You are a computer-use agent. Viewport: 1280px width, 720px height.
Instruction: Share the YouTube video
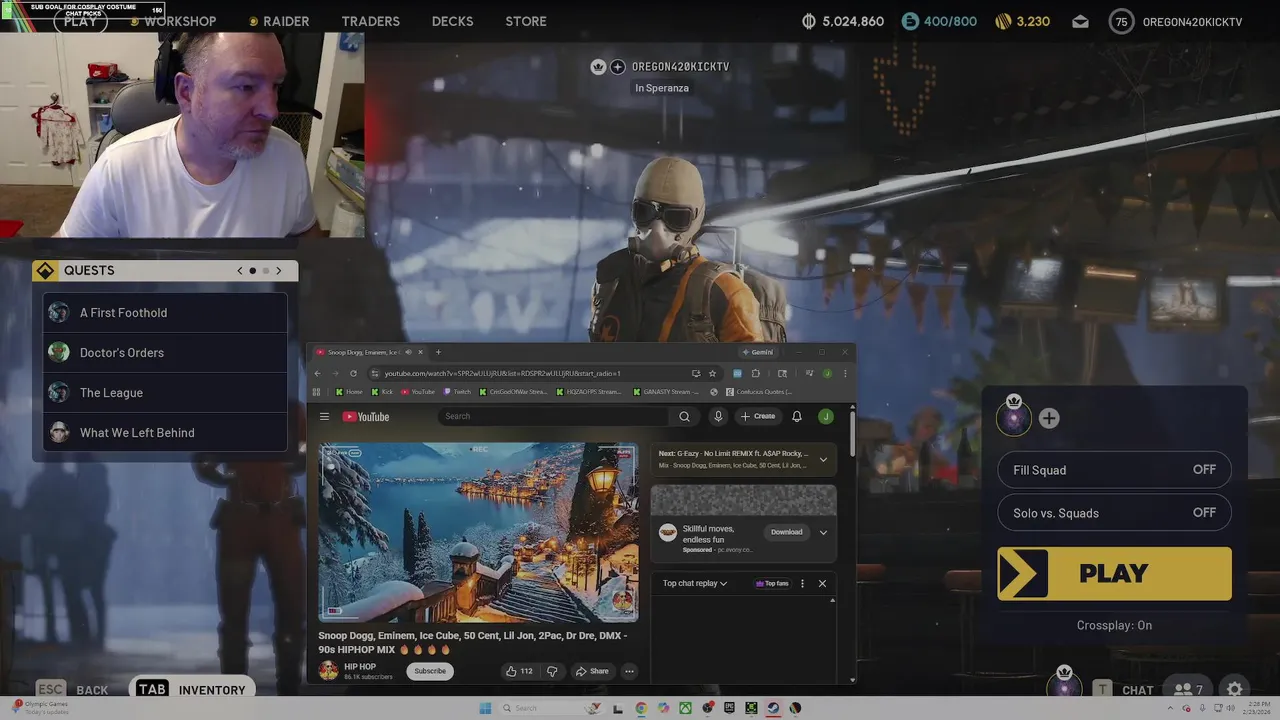pyautogui.click(x=592, y=671)
